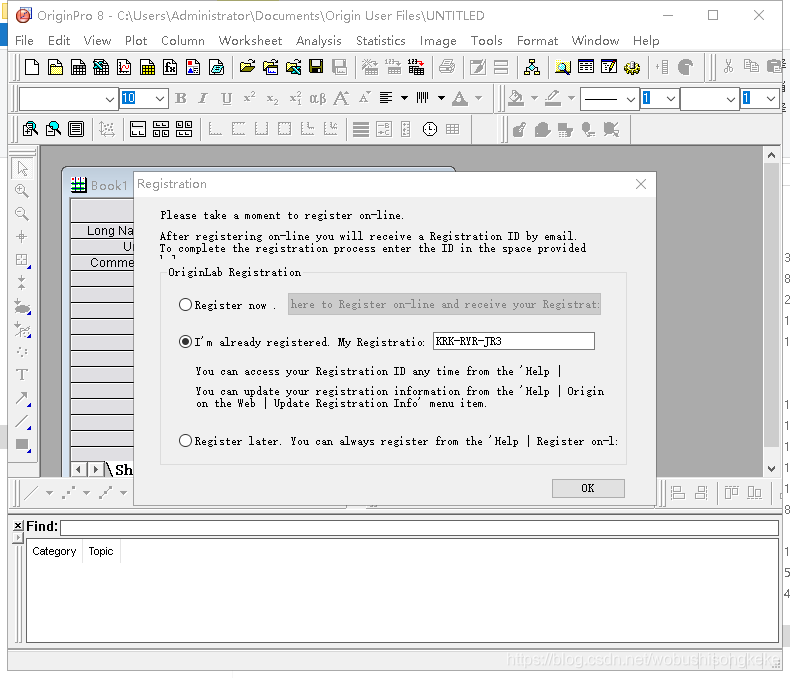Open the Worksheet menu
This screenshot has width=790, height=678.
click(x=250, y=41)
